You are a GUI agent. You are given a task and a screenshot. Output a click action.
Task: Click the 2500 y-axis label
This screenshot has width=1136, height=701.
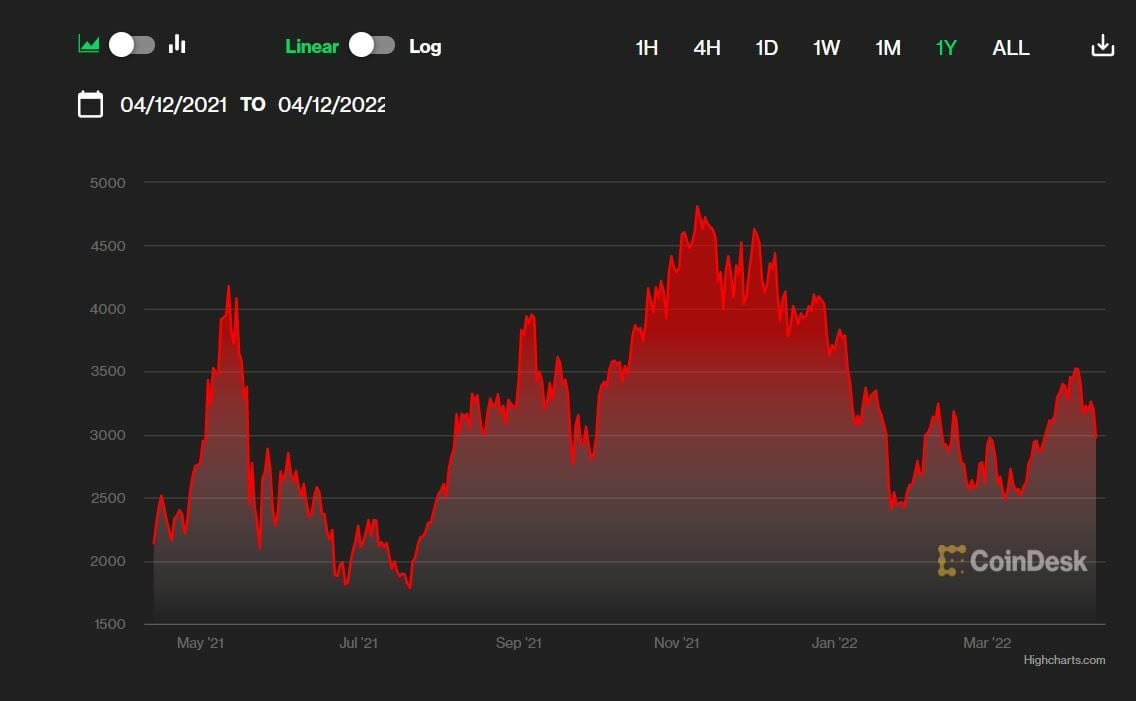pyautogui.click(x=107, y=498)
